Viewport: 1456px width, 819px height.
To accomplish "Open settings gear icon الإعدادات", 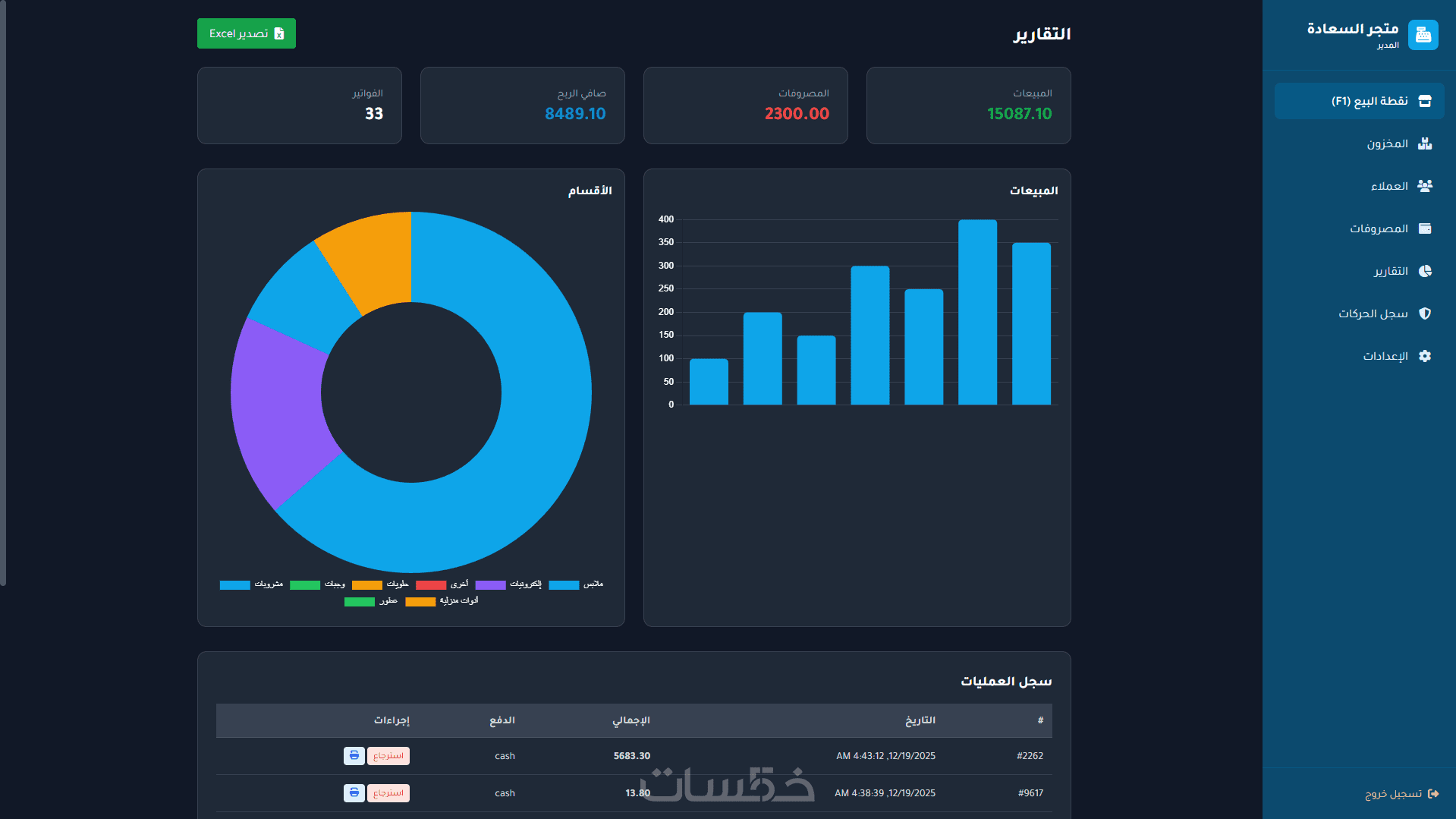I will (1424, 356).
